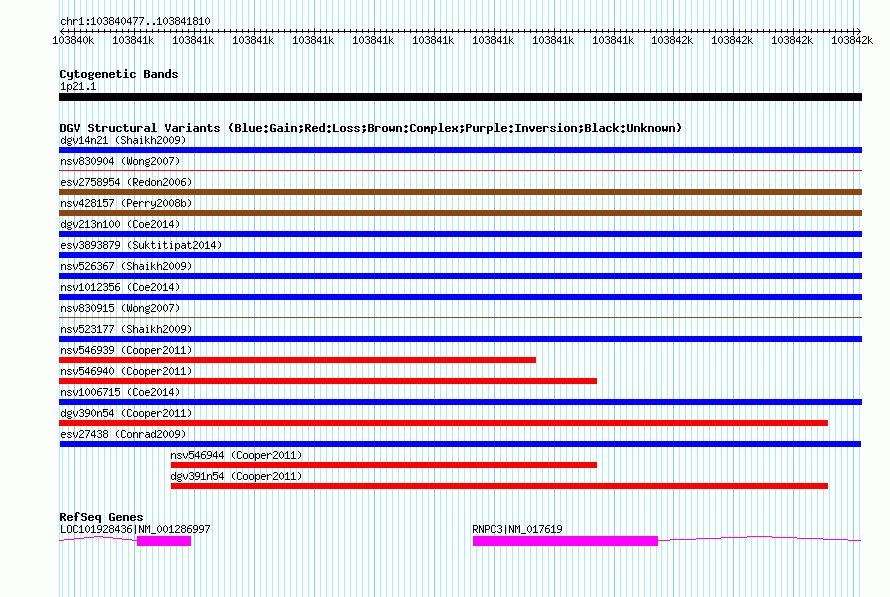Click the red nsv546939 loss bar
This screenshot has height=597, width=890.
[297, 360]
